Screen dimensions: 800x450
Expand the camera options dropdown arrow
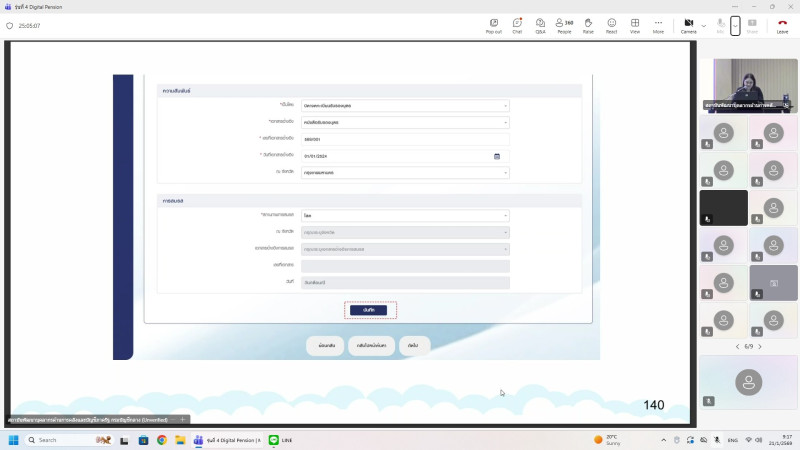(x=704, y=25)
